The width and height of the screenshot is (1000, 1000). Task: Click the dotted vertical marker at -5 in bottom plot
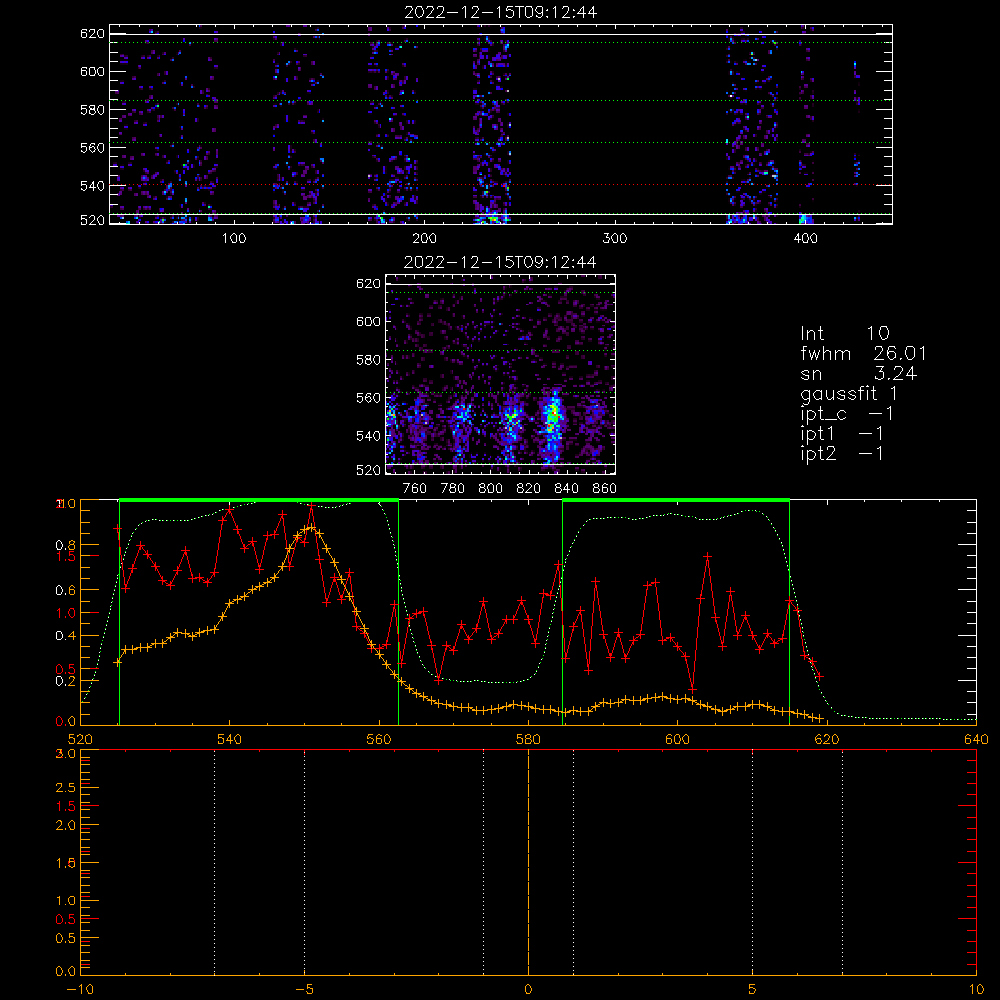click(x=304, y=862)
